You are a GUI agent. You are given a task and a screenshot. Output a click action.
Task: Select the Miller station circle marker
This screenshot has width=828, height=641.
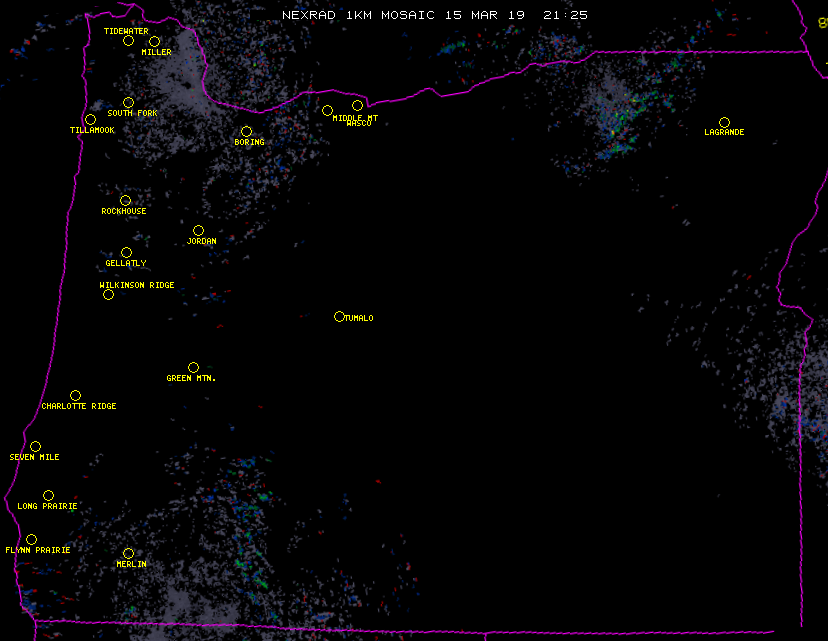(x=154, y=42)
